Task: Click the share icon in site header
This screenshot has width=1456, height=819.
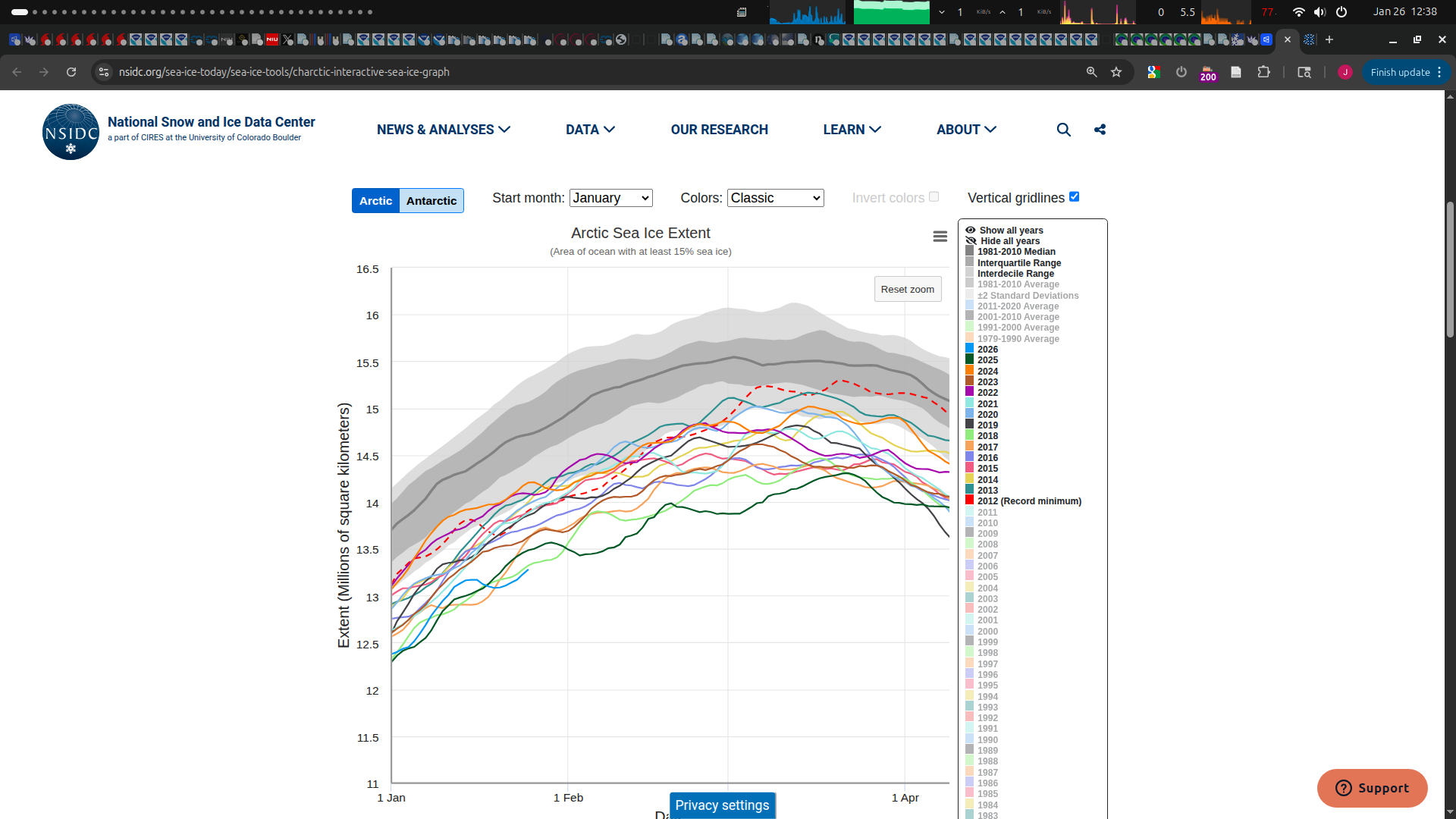Action: (1100, 130)
